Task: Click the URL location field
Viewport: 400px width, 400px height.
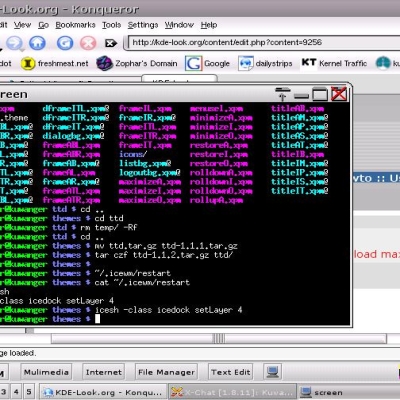Action: tap(263, 43)
